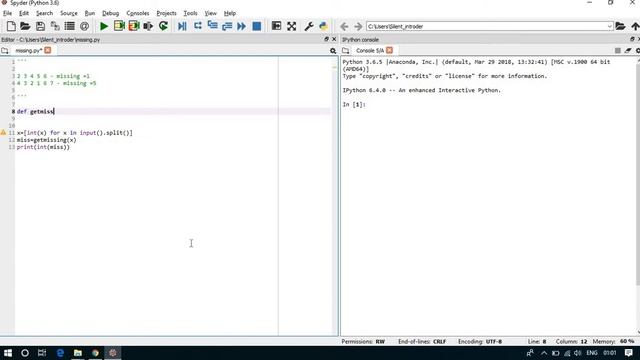Run the file with the green play button

coord(104,26)
